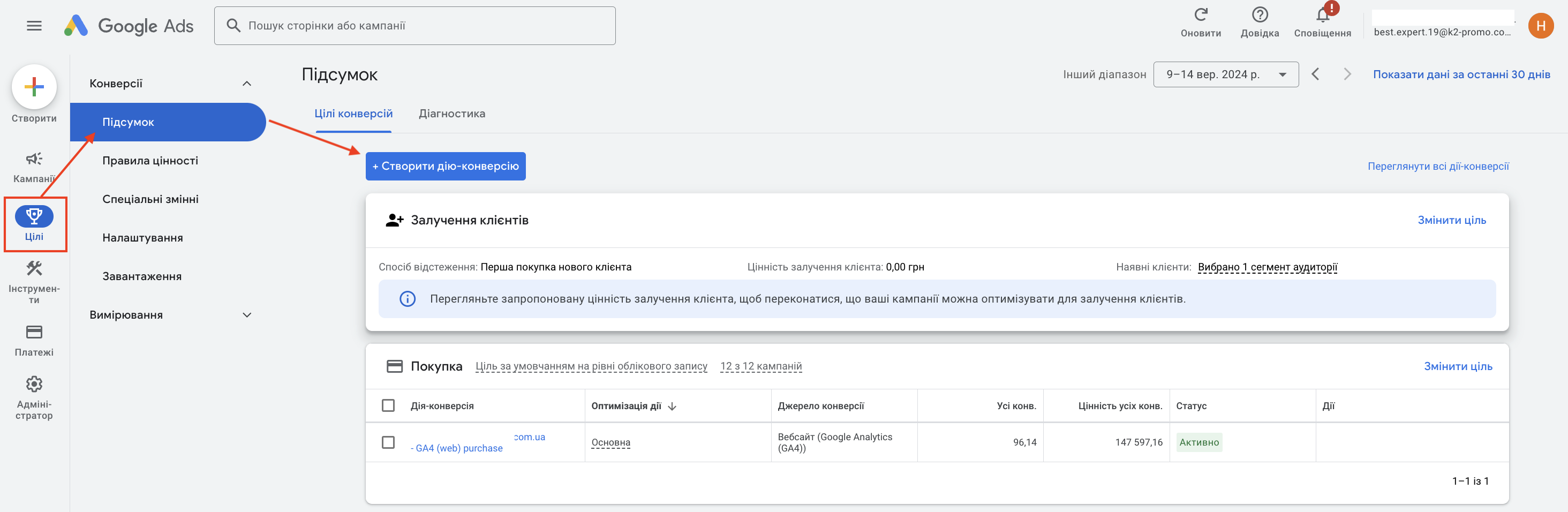The width and height of the screenshot is (1568, 512).
Task: Sort by Оптимізація дії arrow
Action: [672, 406]
